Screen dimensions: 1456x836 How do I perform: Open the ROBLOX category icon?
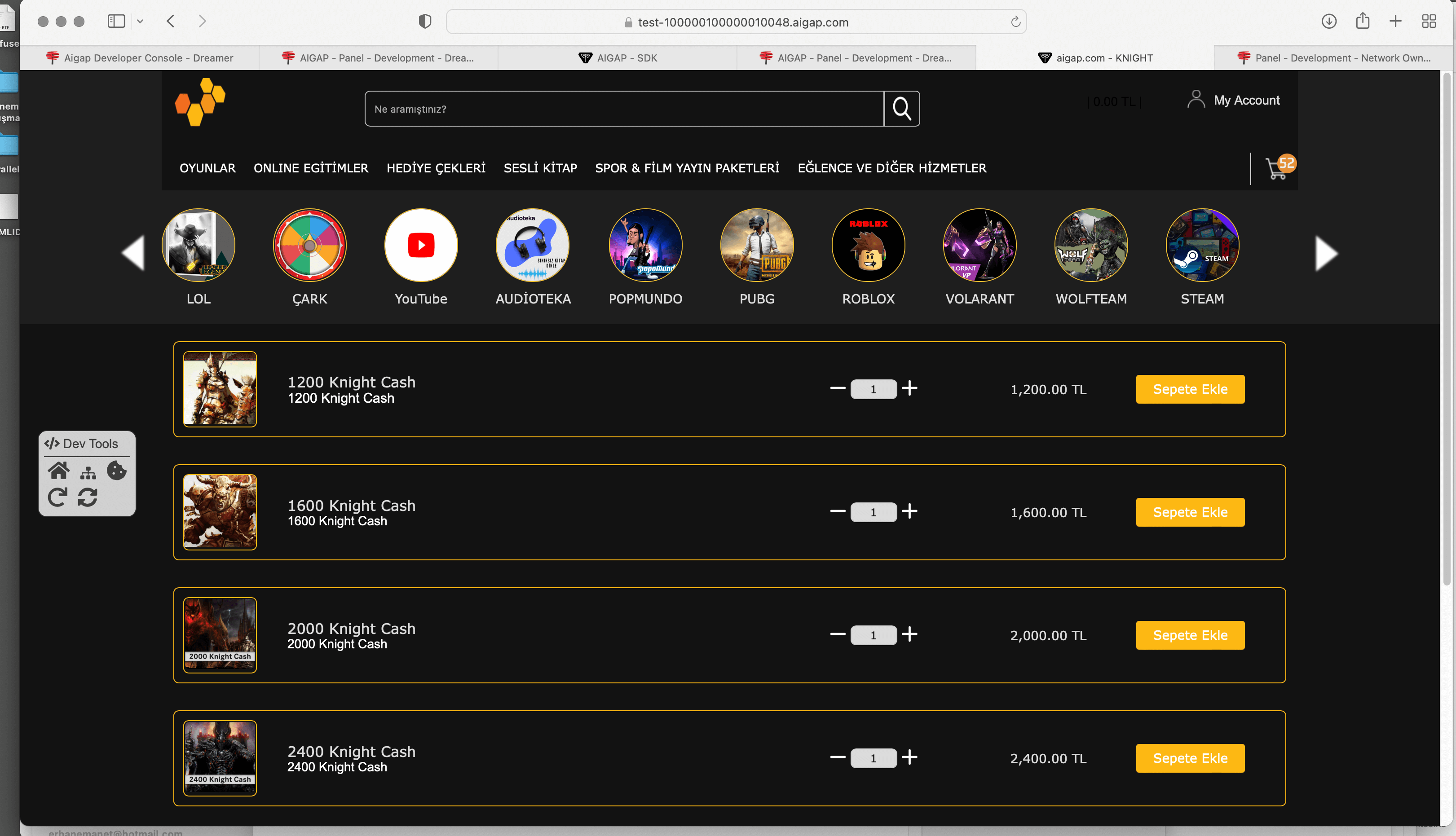[869, 245]
